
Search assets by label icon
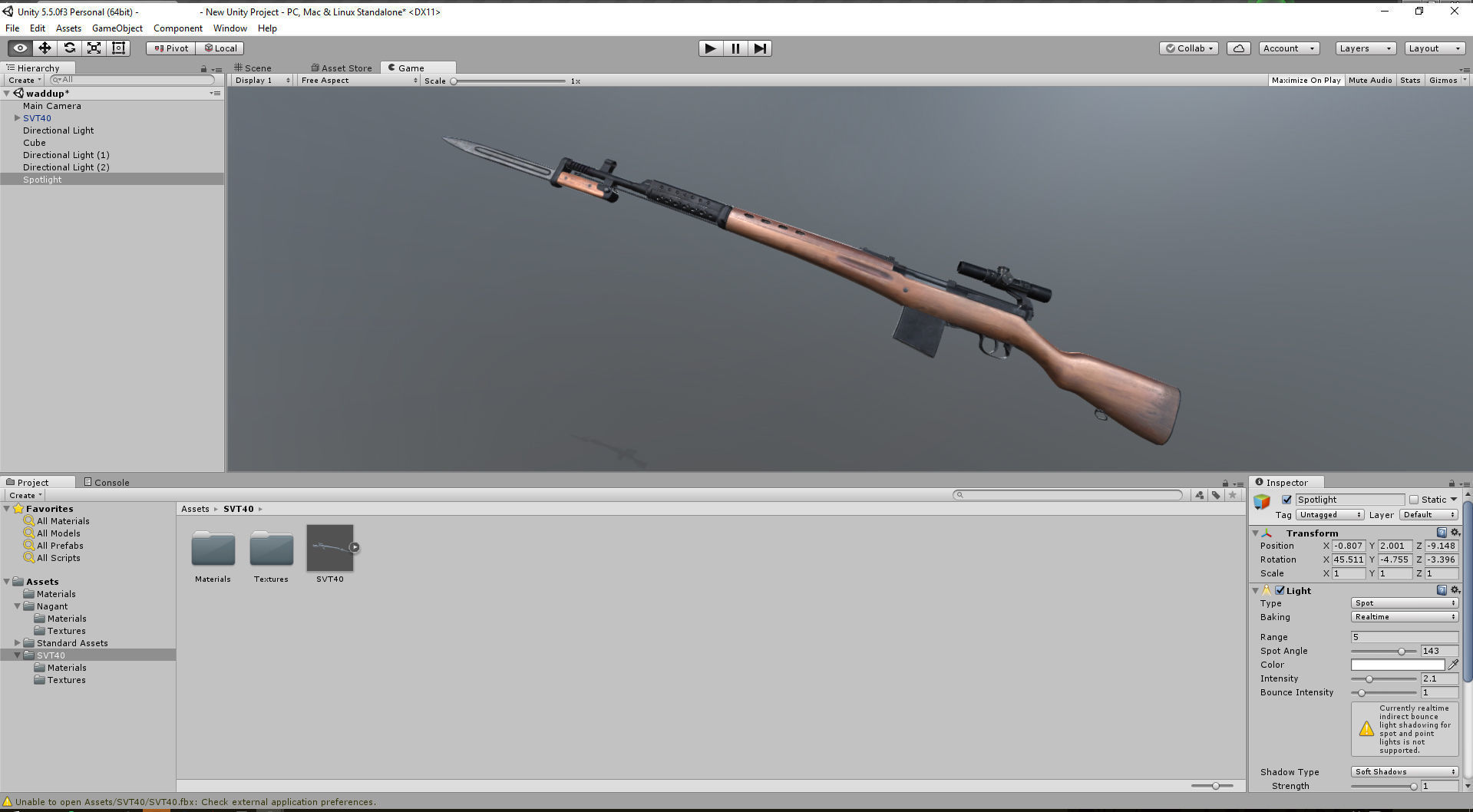pyautogui.click(x=1216, y=495)
